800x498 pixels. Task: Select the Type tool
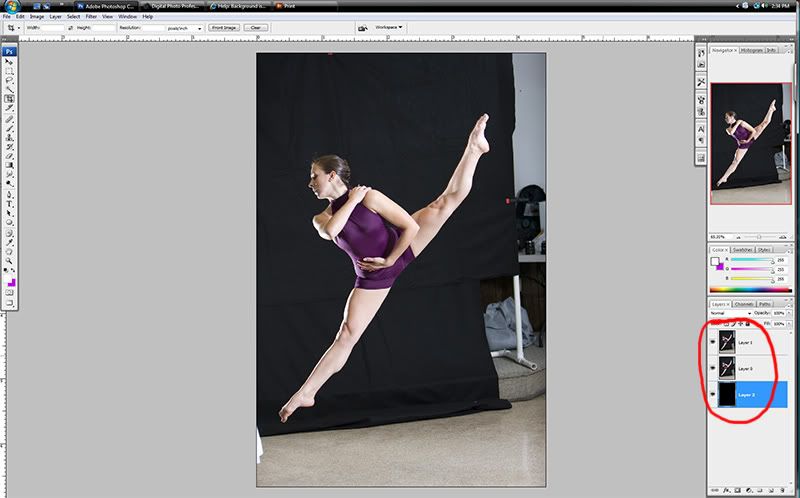(9, 204)
